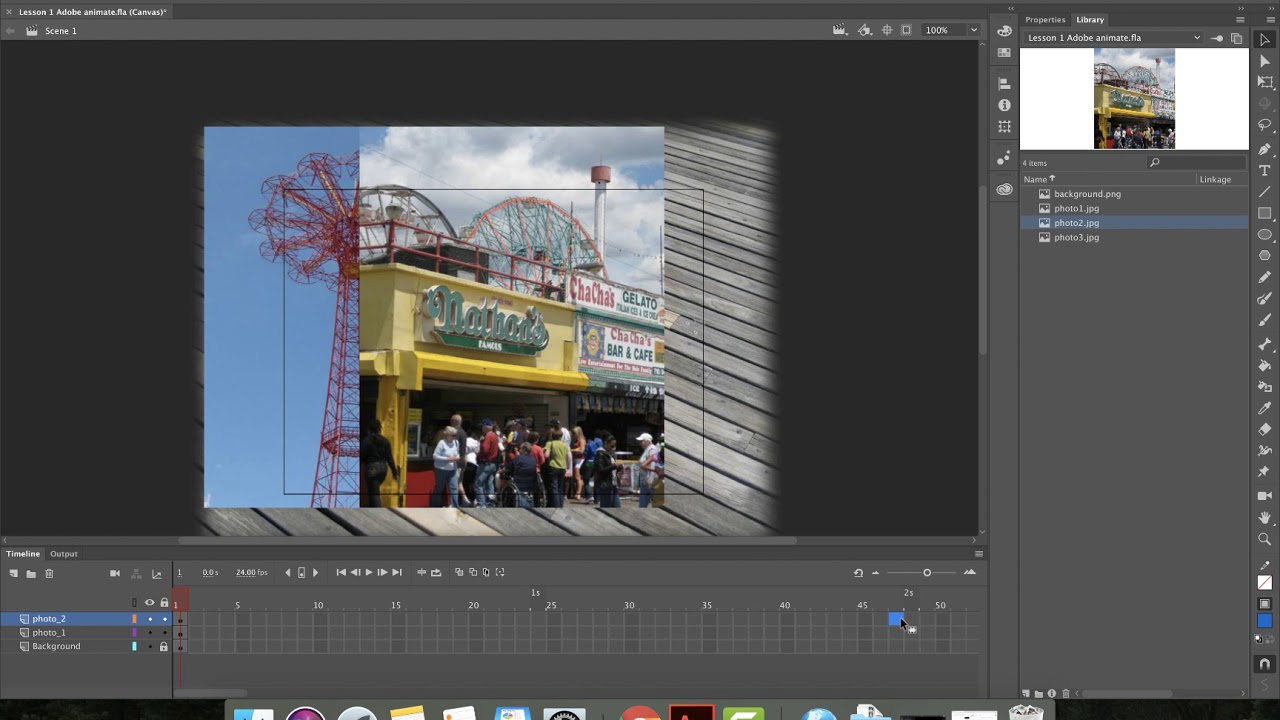Unlock the Background layer
Viewport: 1280px width, 720px height.
pyautogui.click(x=164, y=647)
